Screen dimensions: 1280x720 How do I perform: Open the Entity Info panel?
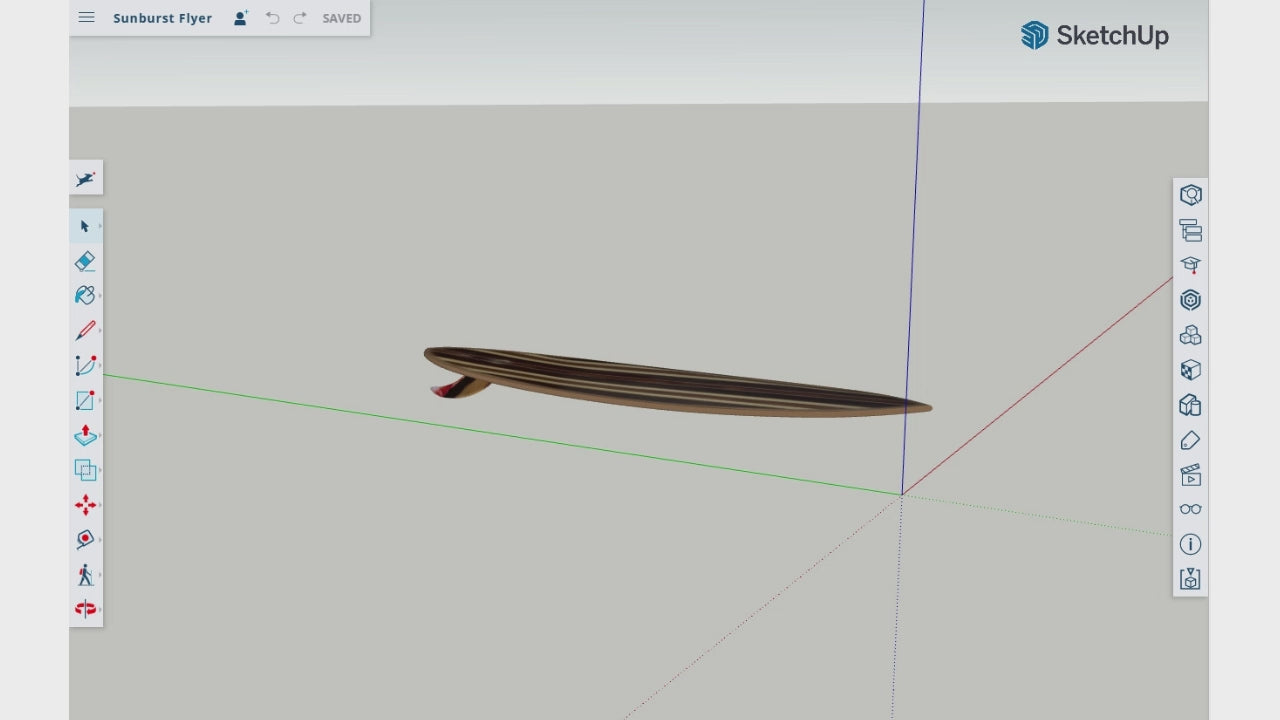click(1190, 195)
